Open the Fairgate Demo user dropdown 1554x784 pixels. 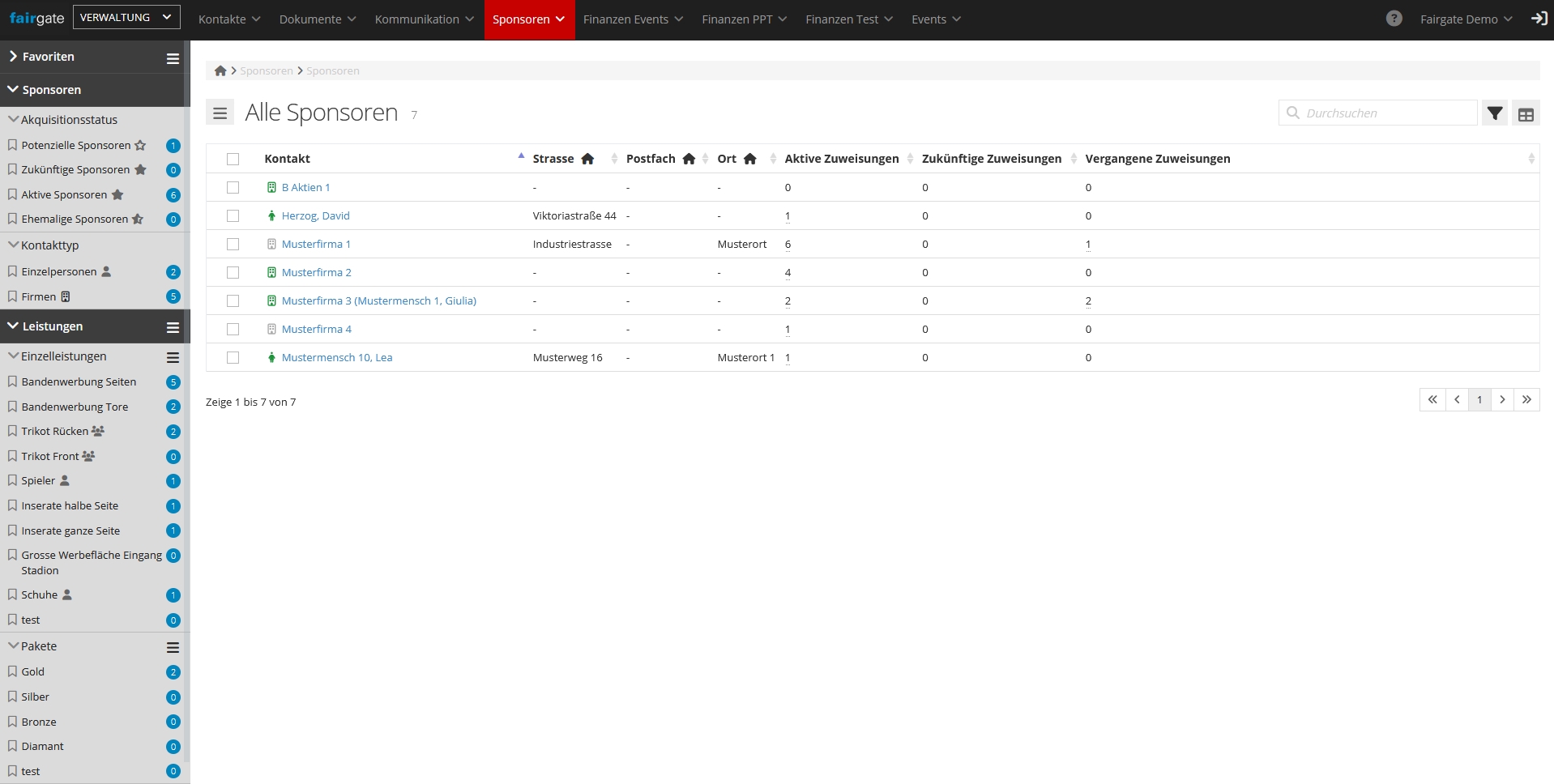pyautogui.click(x=1466, y=19)
